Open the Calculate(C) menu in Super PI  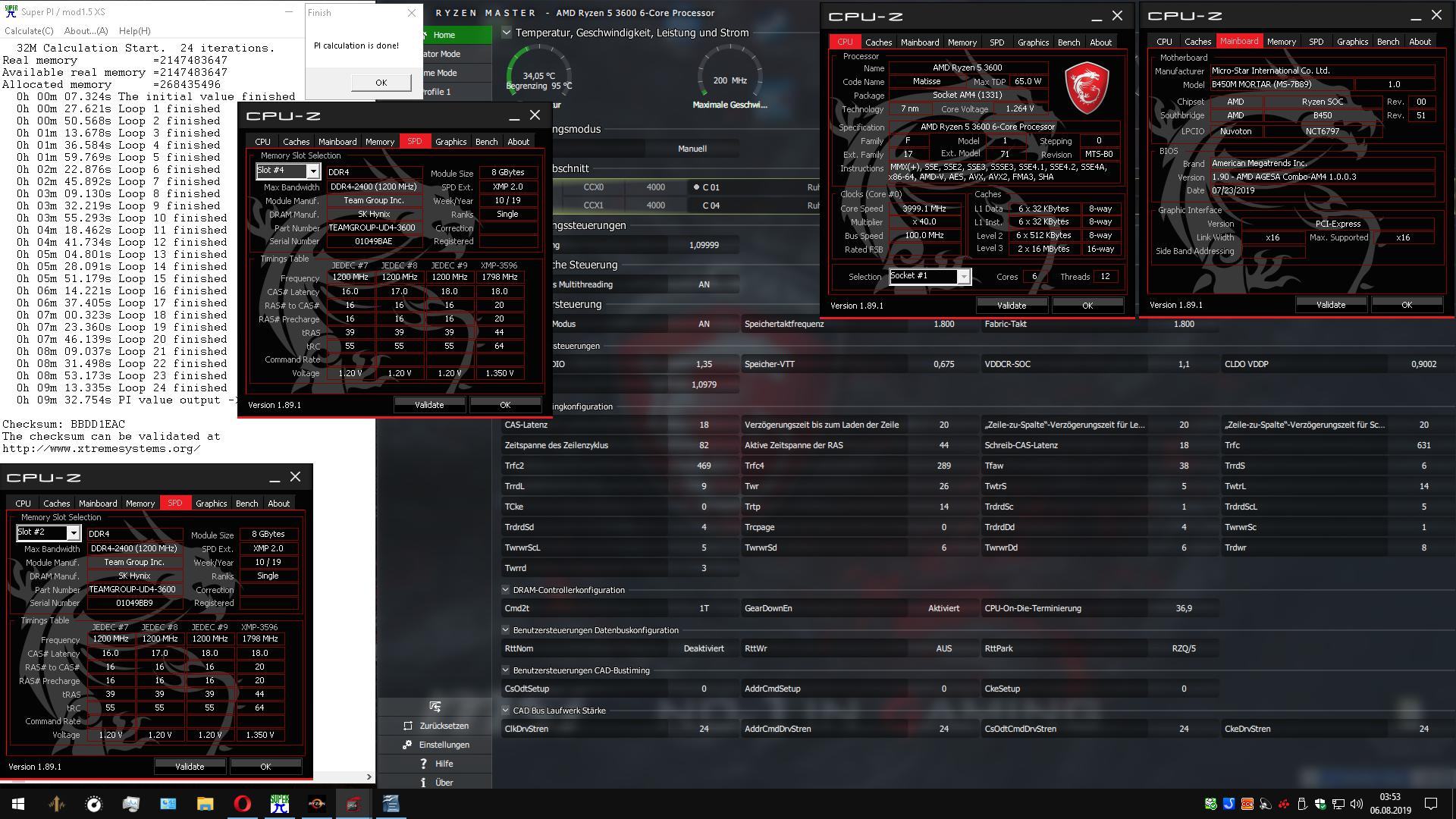click(29, 31)
